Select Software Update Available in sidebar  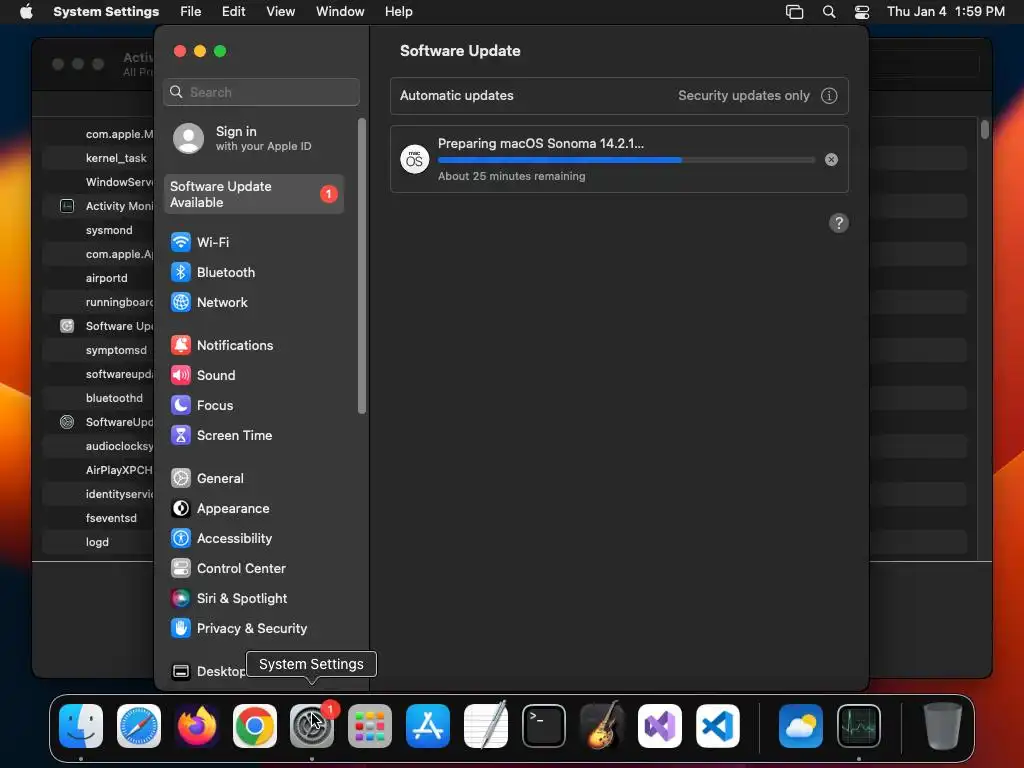[255, 194]
